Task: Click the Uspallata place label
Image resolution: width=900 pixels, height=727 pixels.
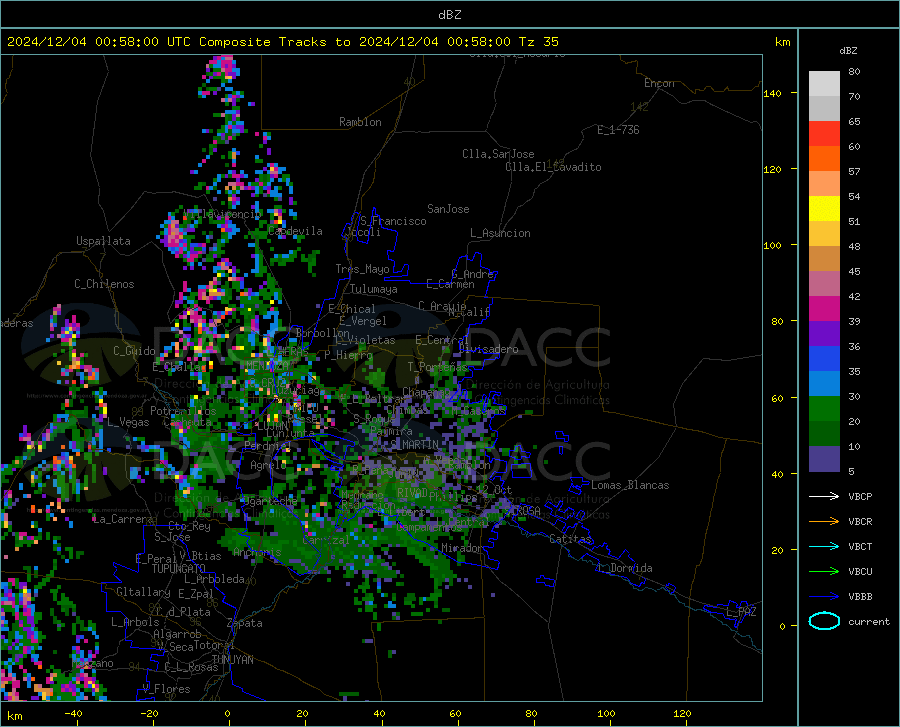Action: point(103,241)
